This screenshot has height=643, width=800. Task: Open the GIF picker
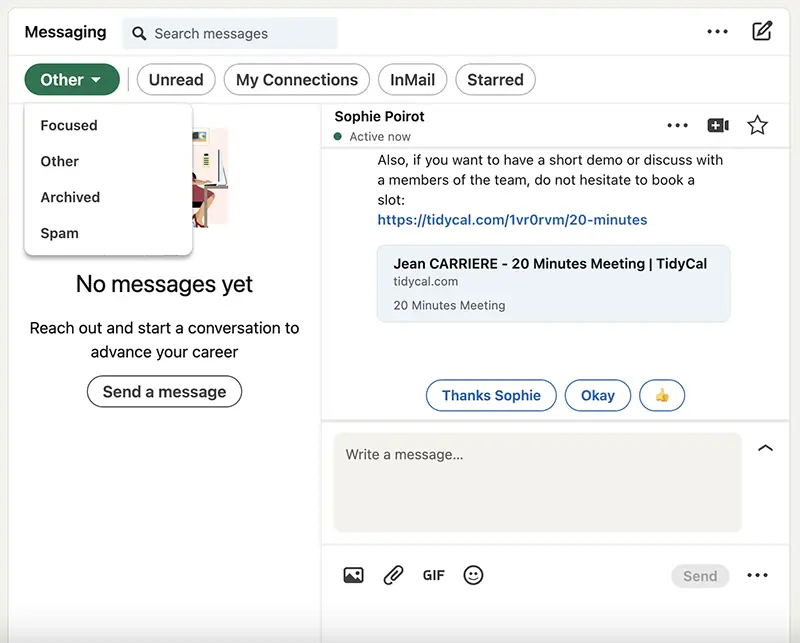click(x=433, y=575)
